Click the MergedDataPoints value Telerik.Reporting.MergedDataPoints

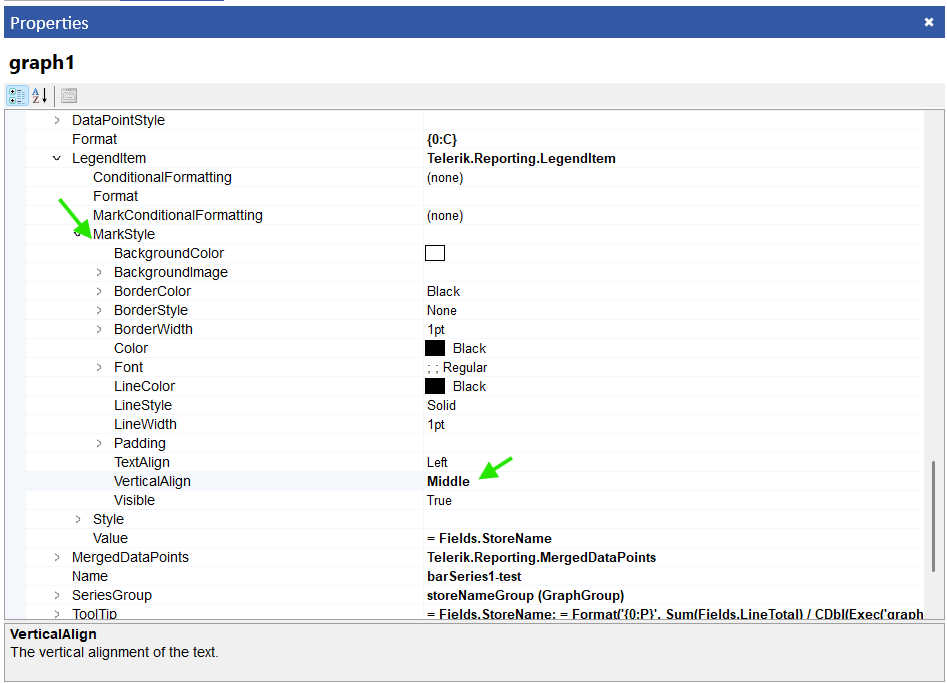[541, 557]
